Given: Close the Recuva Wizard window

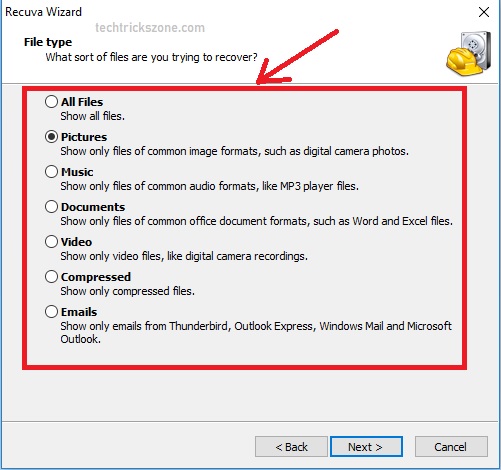Looking at the screenshot, I should pos(484,12).
